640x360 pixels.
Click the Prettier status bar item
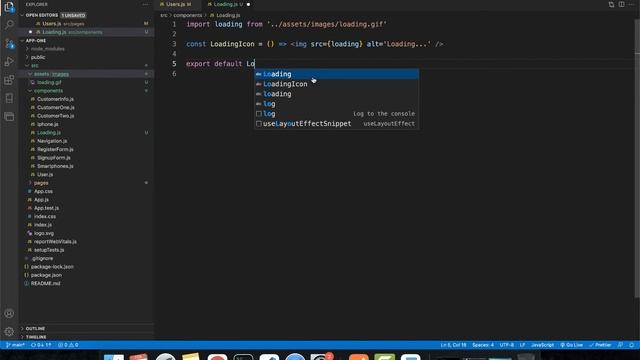click(600, 345)
